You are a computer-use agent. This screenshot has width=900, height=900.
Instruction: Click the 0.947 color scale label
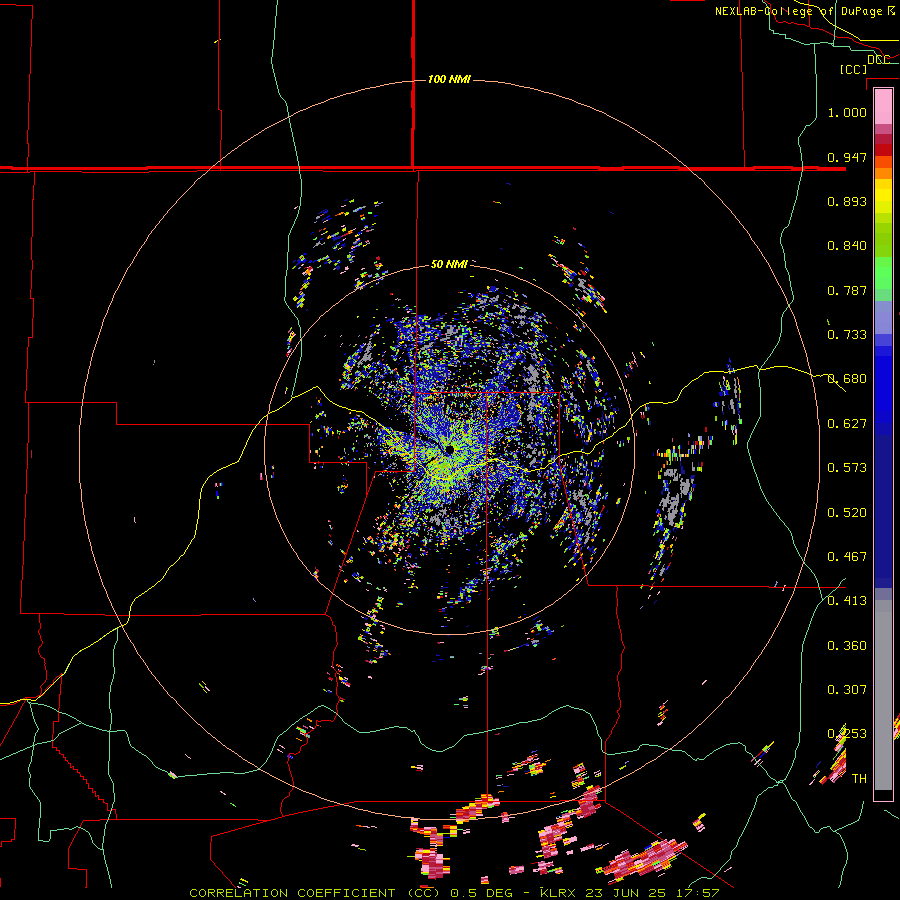pyautogui.click(x=847, y=157)
